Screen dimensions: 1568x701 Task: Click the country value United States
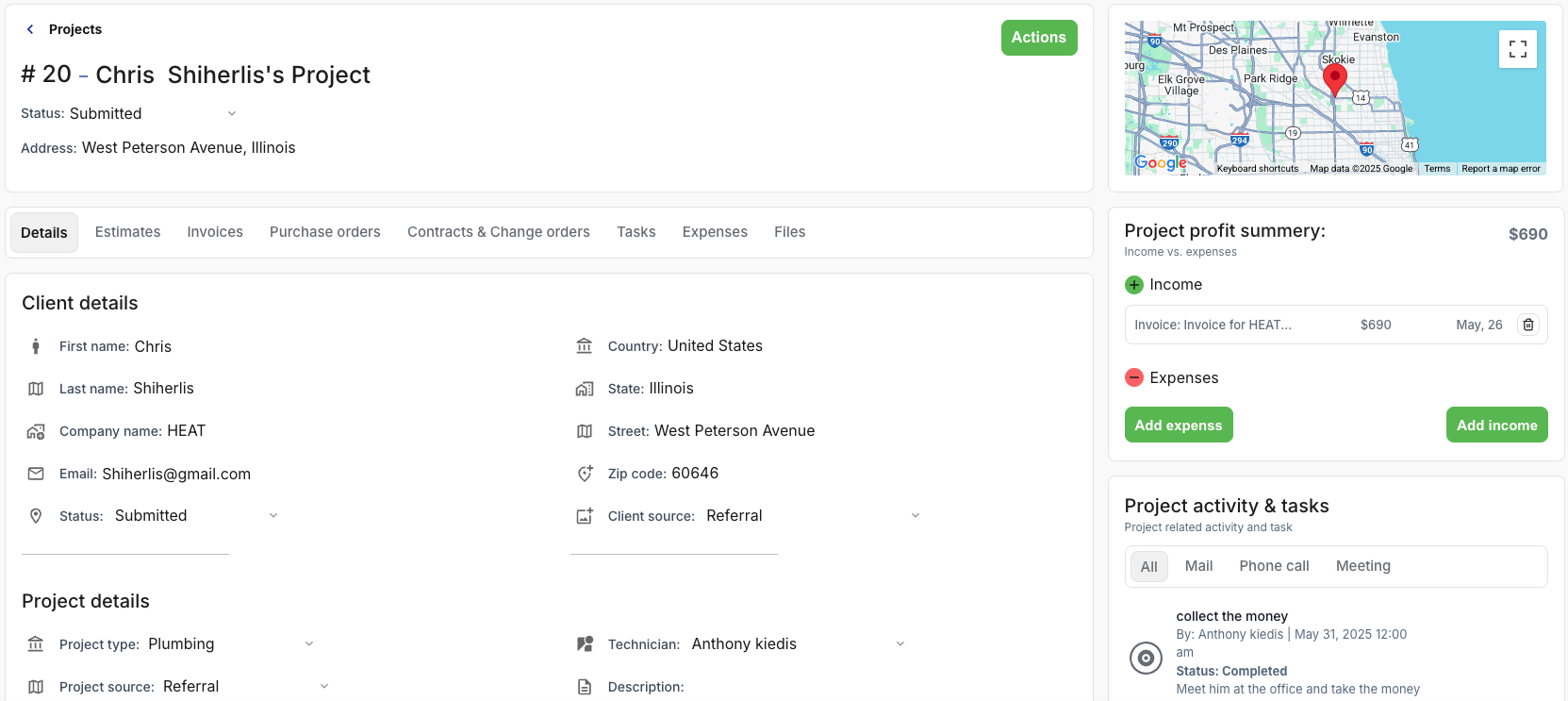pyautogui.click(x=715, y=346)
